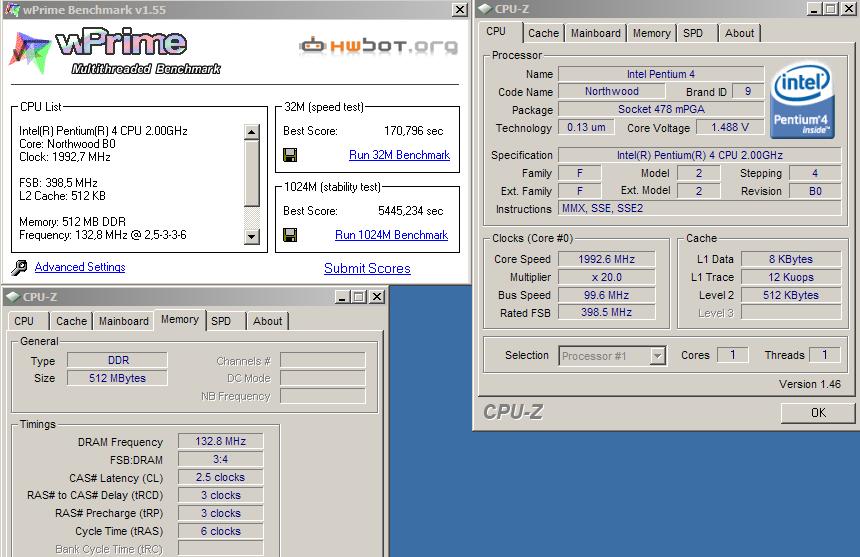
Task: Switch to Cache tab in processor CPU-Z window
Action: tap(543, 33)
